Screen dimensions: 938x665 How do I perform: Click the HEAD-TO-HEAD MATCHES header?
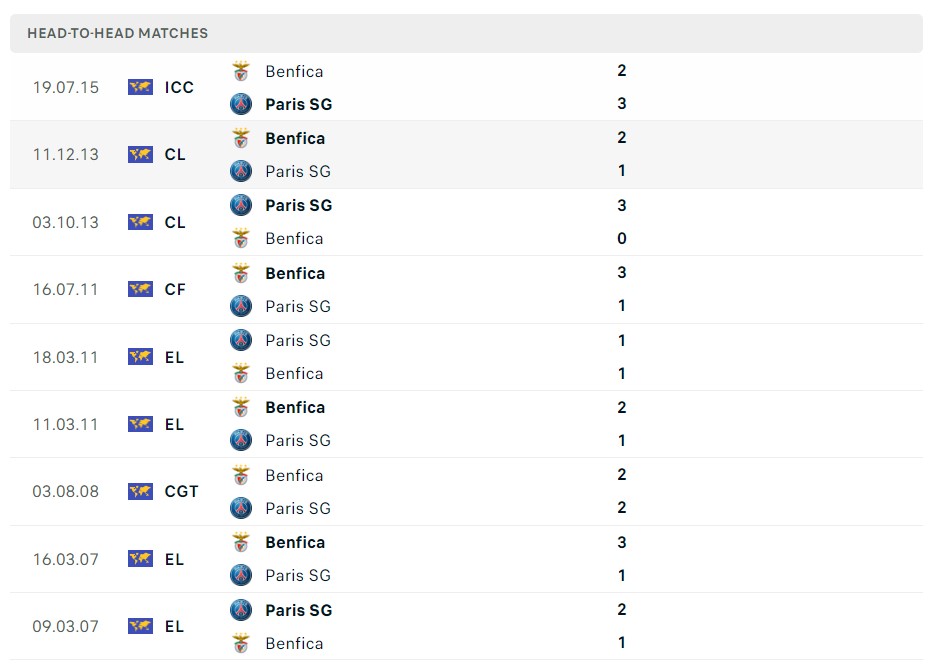point(117,33)
